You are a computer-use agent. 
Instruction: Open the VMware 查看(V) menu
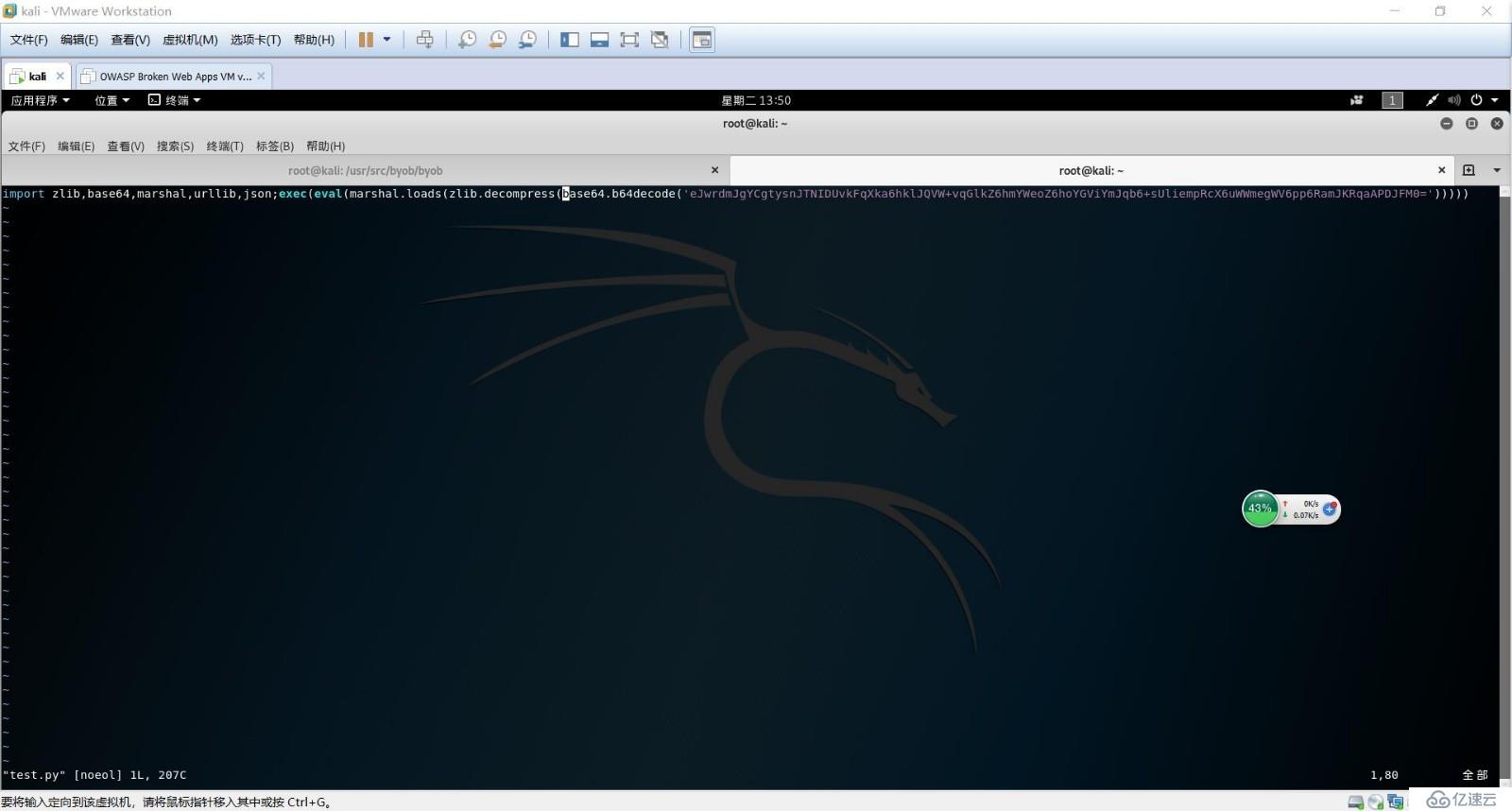coord(129,40)
